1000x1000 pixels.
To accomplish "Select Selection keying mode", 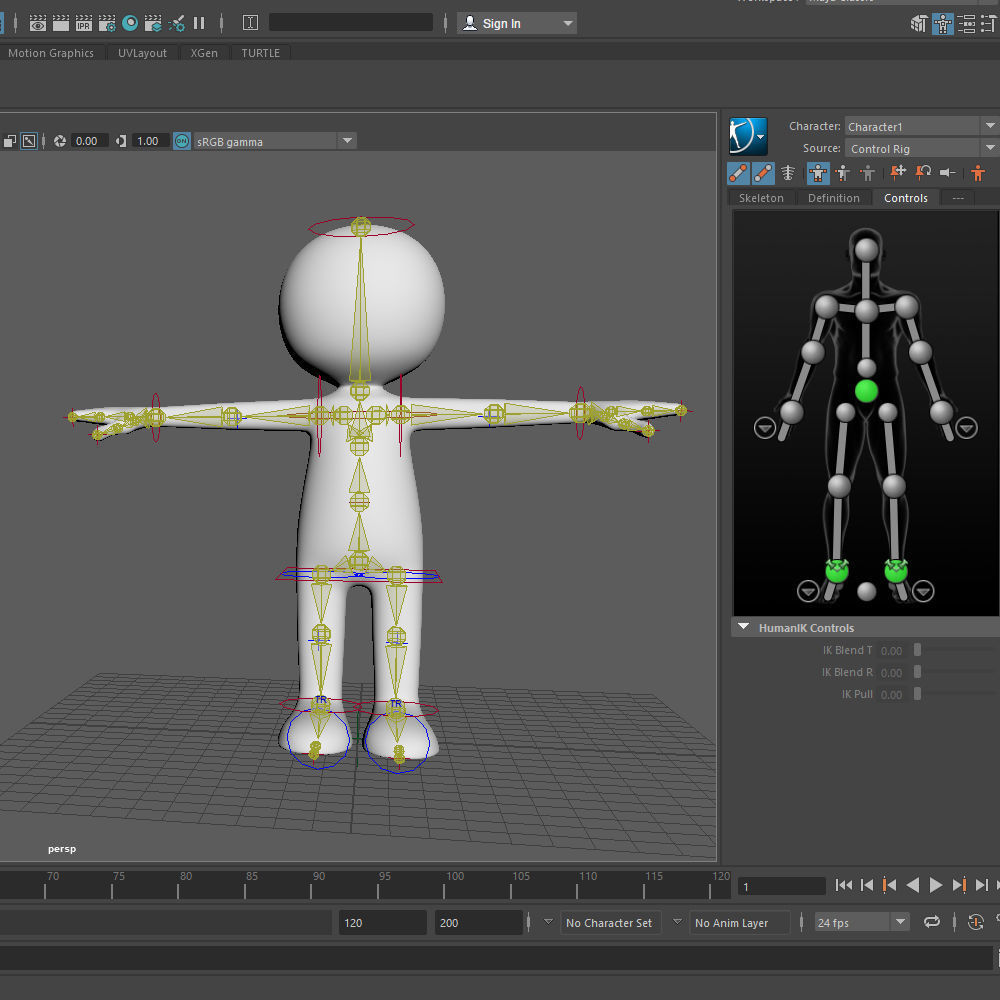I will point(867,173).
